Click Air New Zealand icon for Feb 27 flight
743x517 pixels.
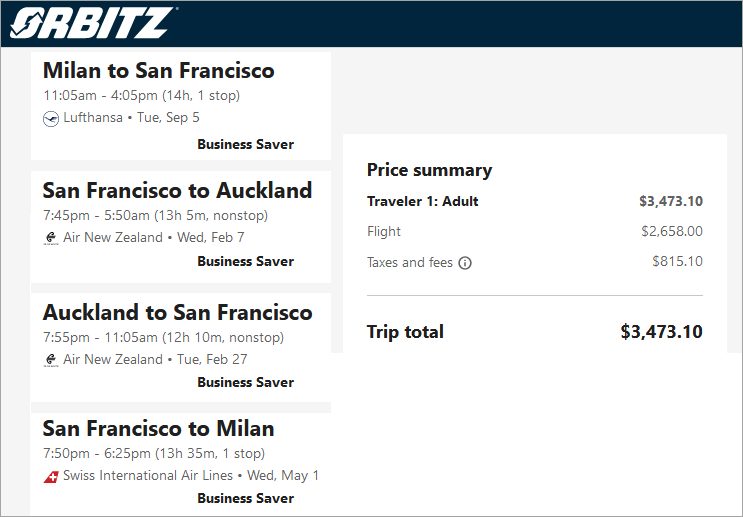click(51, 360)
